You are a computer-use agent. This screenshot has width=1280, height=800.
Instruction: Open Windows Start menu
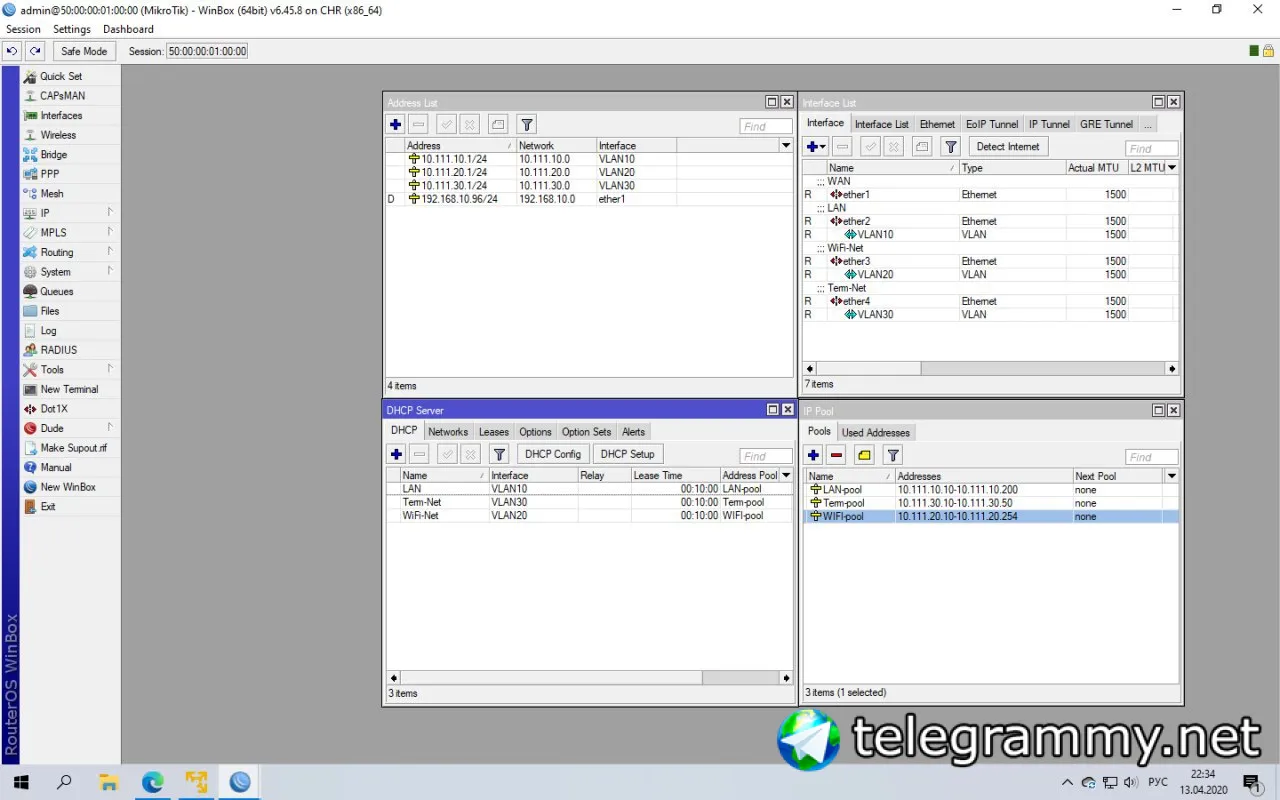[20, 782]
